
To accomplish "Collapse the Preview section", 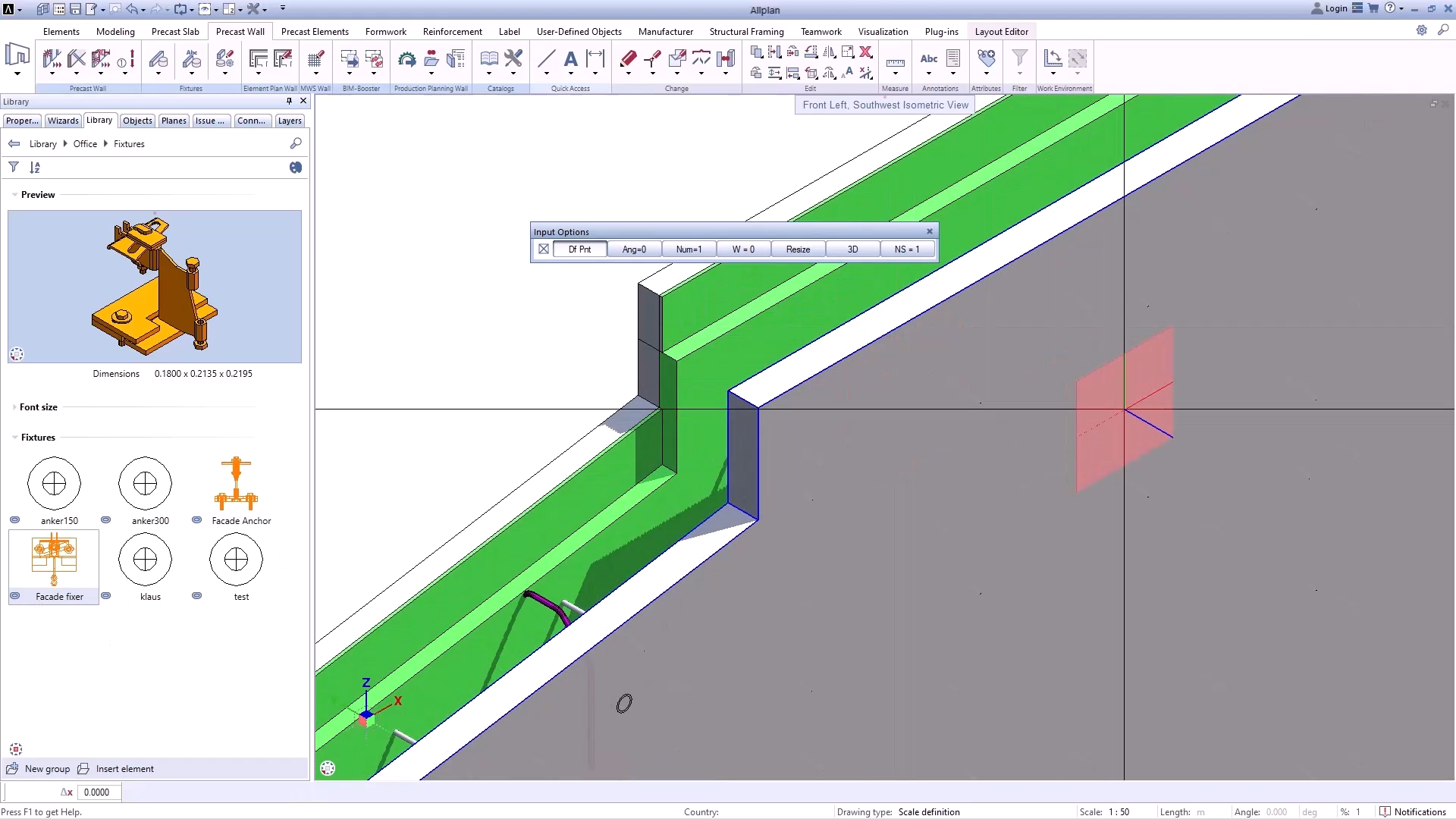I will [x=15, y=195].
